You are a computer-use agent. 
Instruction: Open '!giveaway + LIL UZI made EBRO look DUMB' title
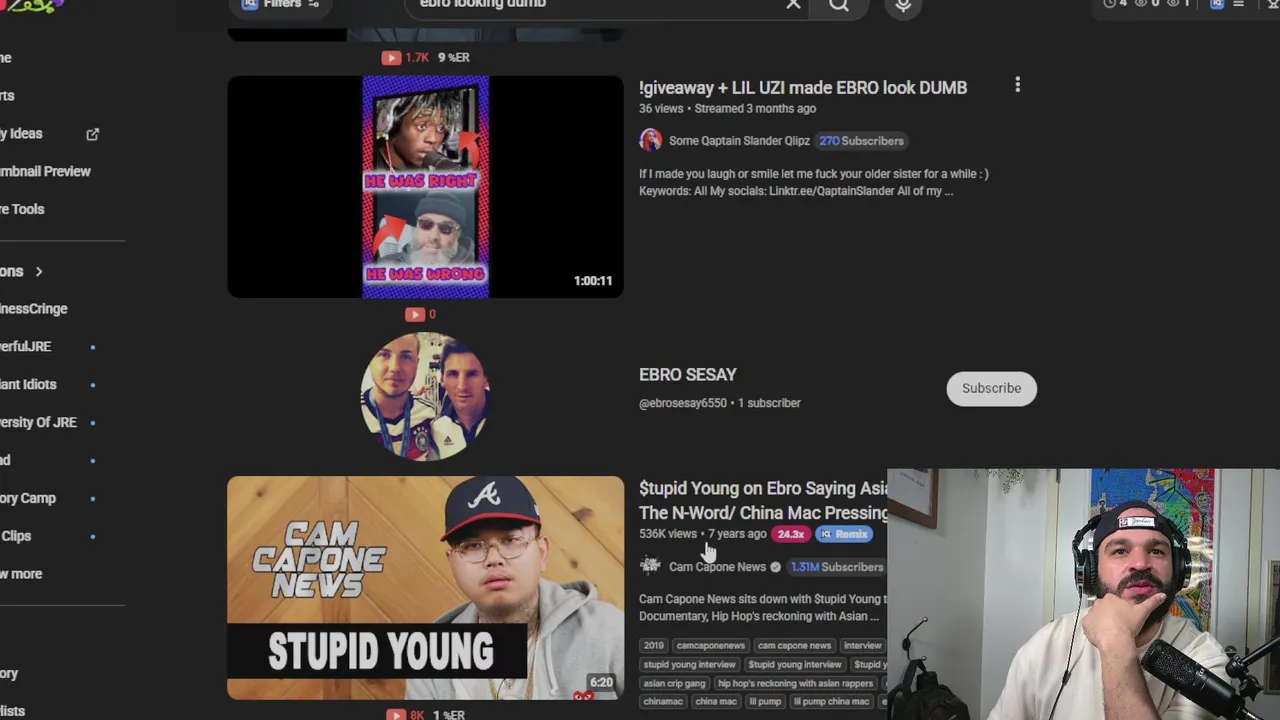(803, 88)
